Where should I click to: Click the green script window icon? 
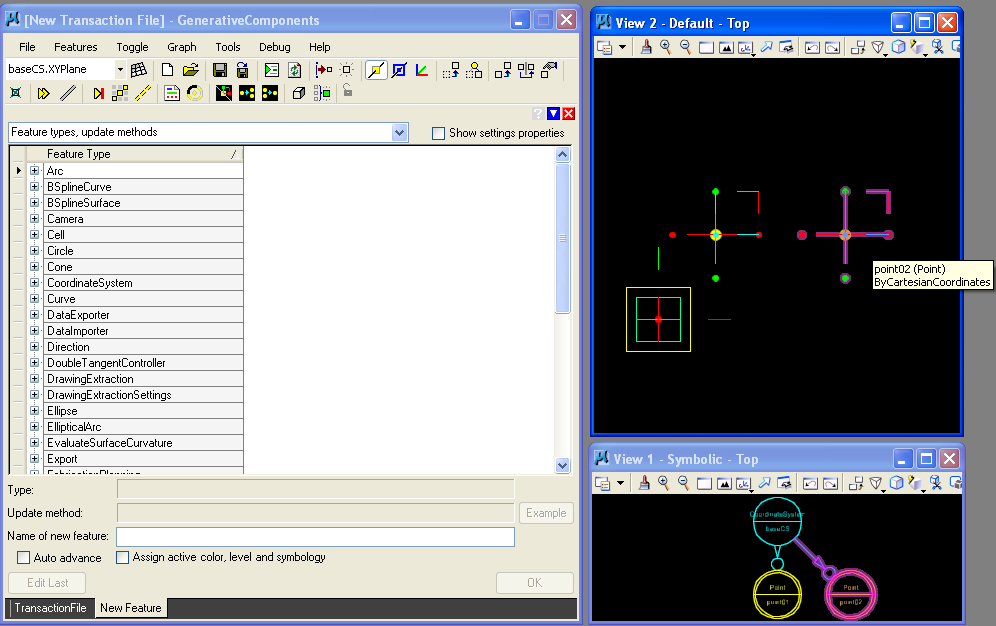tap(272, 70)
